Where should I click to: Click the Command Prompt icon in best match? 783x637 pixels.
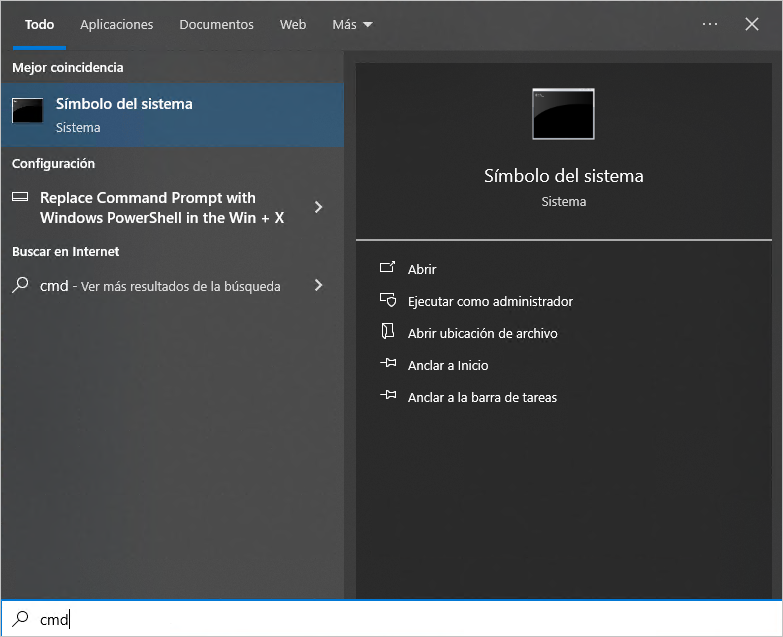tap(27, 111)
